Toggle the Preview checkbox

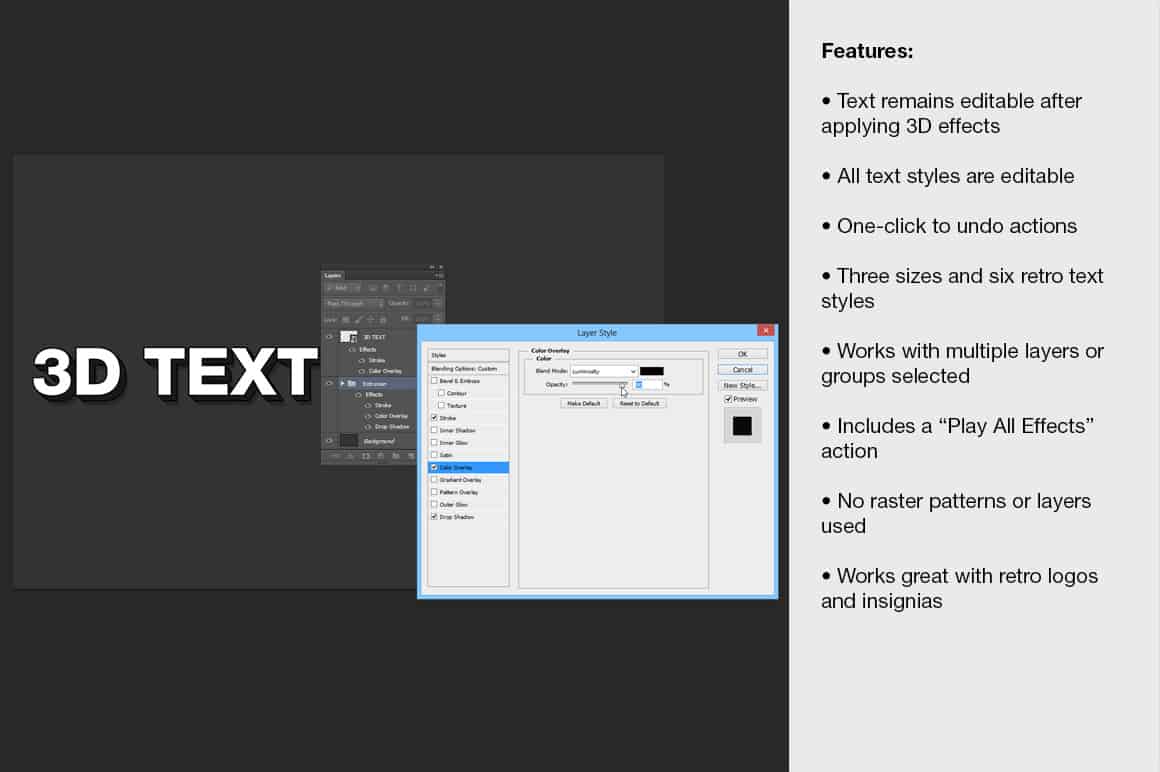click(x=728, y=399)
